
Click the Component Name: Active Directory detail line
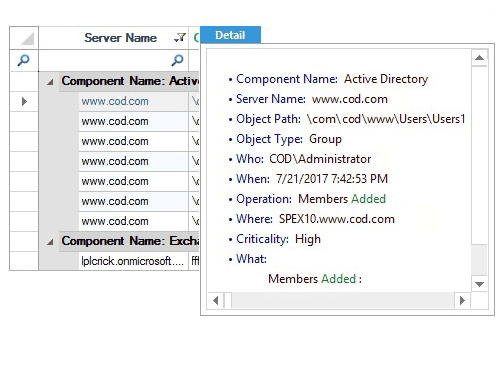click(328, 79)
